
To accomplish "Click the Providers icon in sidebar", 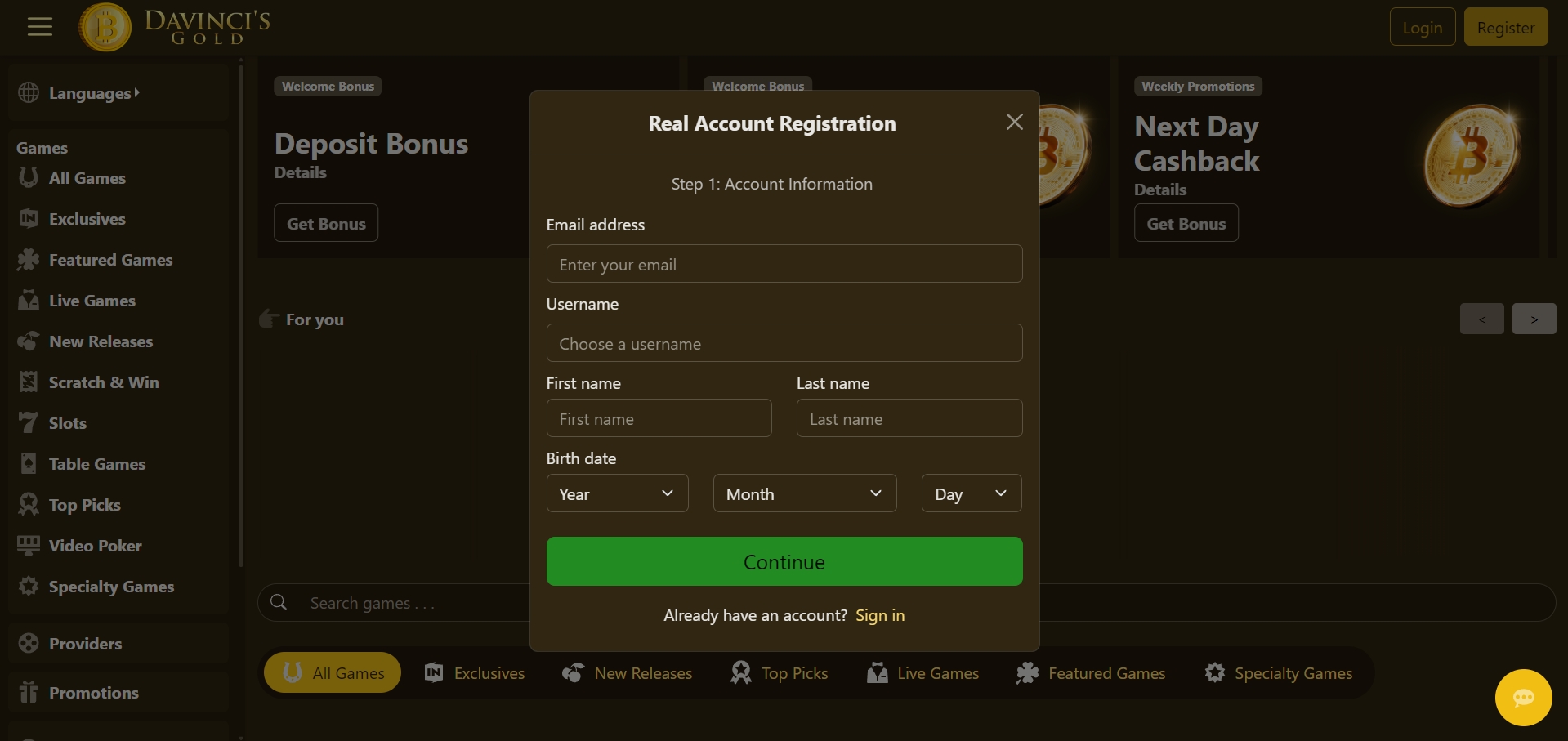I will (x=29, y=644).
